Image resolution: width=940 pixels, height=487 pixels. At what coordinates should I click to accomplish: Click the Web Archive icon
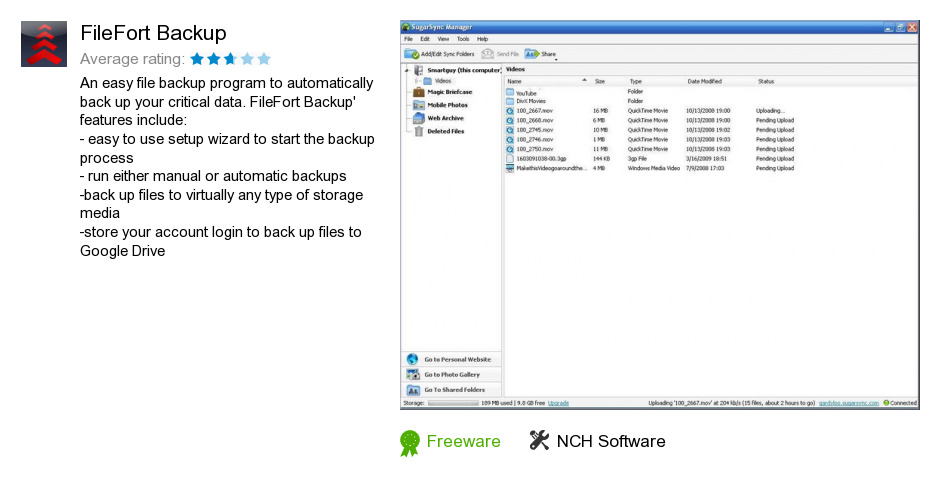(418, 118)
